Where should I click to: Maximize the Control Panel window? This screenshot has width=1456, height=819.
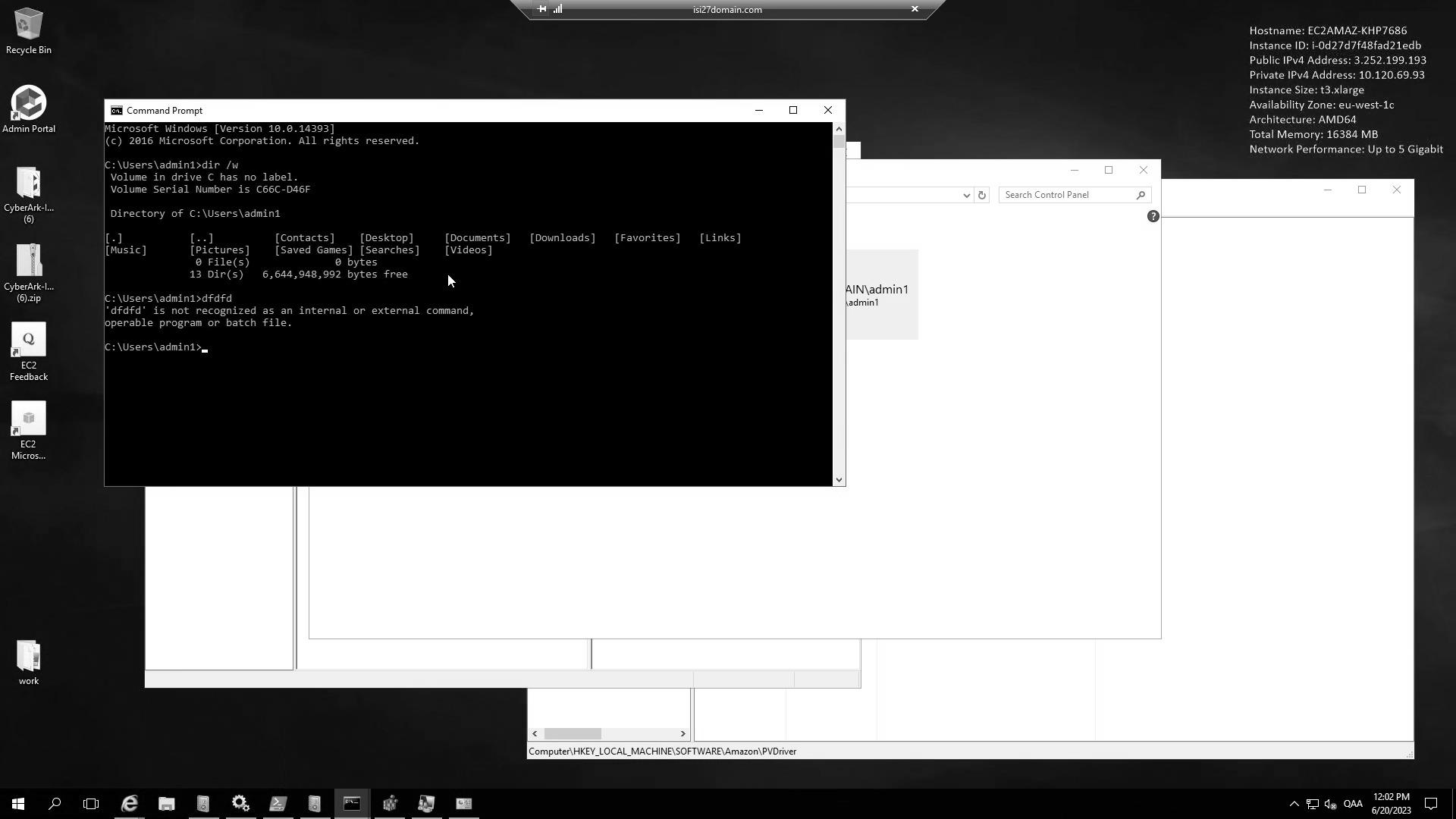(1109, 170)
